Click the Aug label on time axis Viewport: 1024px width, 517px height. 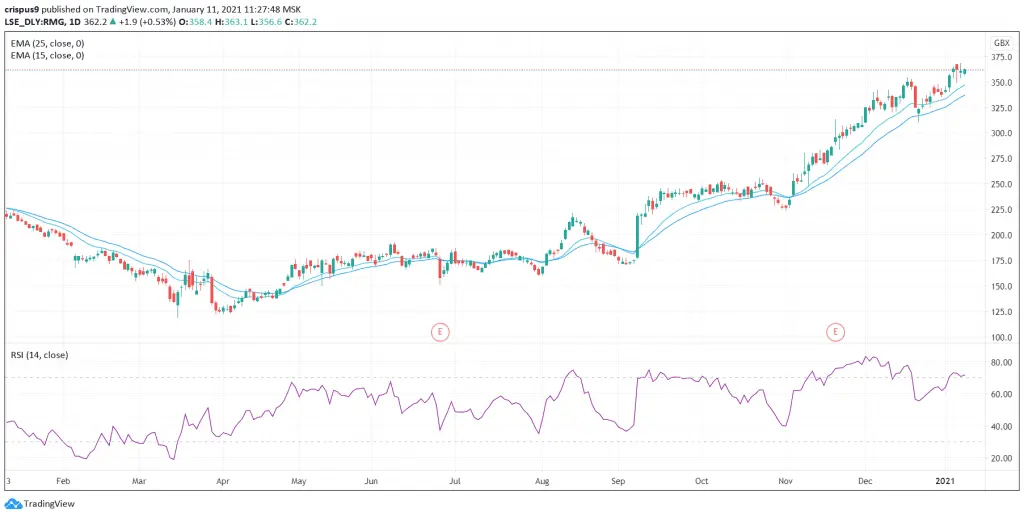click(542, 482)
